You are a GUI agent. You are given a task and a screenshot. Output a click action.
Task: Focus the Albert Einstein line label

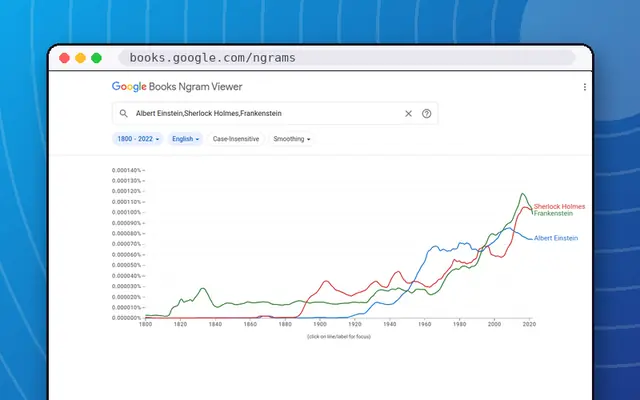(556, 238)
